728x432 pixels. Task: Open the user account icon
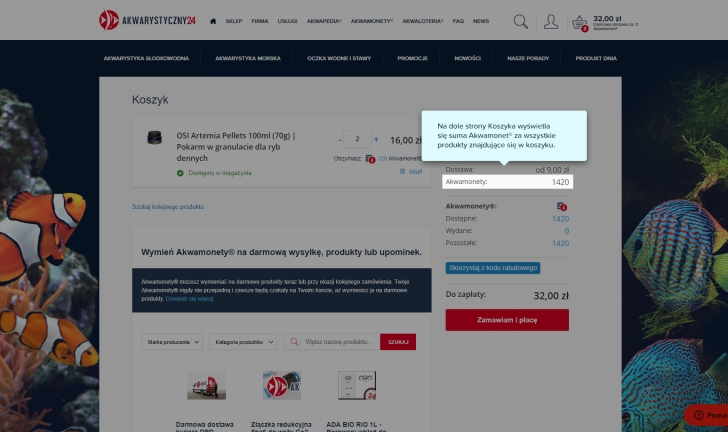[x=551, y=21]
